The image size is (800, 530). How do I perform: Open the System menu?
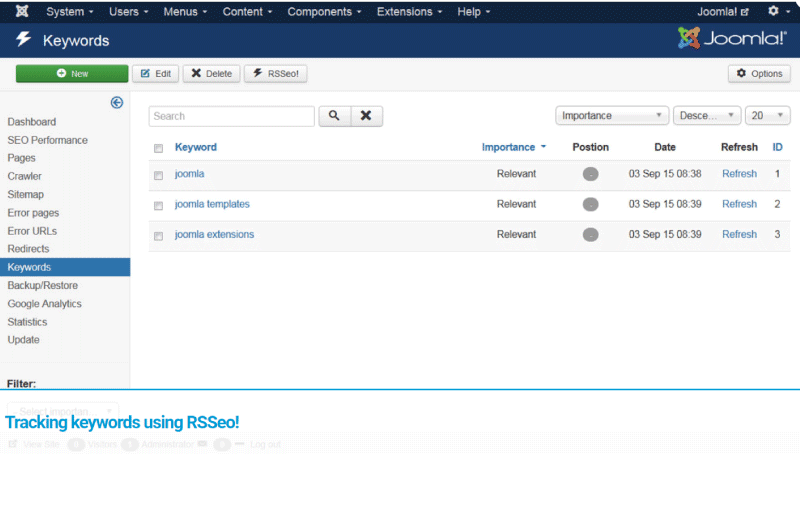69,11
